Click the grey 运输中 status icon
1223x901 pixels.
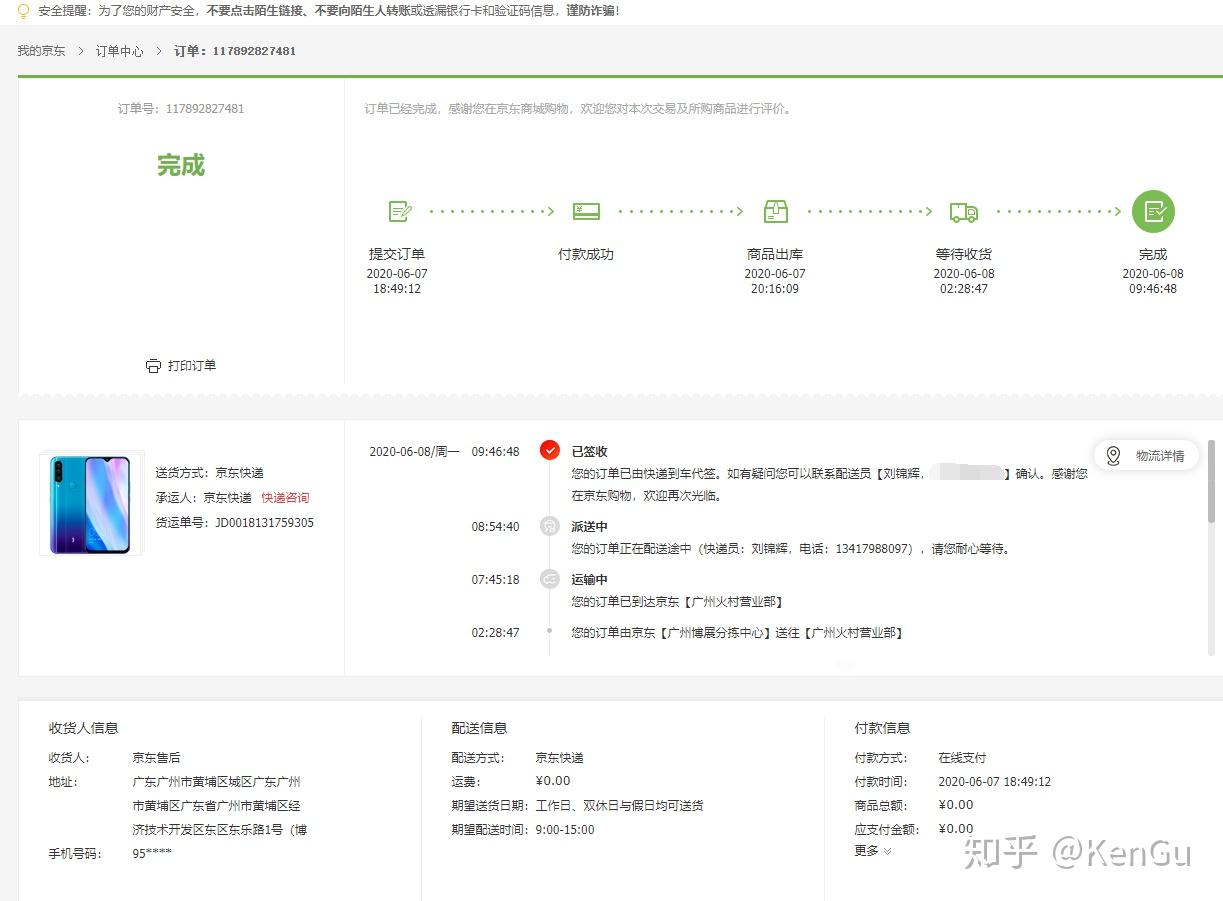(x=549, y=578)
